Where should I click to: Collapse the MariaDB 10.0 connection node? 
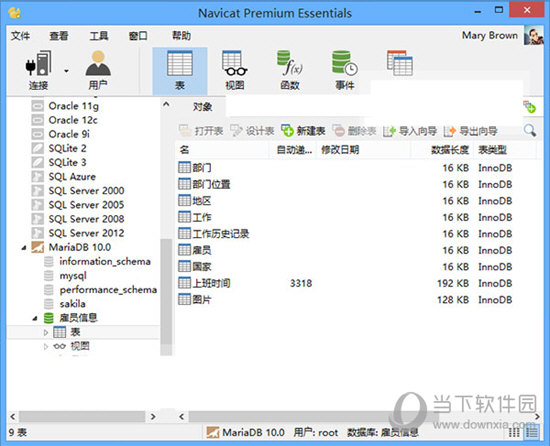(x=24, y=248)
